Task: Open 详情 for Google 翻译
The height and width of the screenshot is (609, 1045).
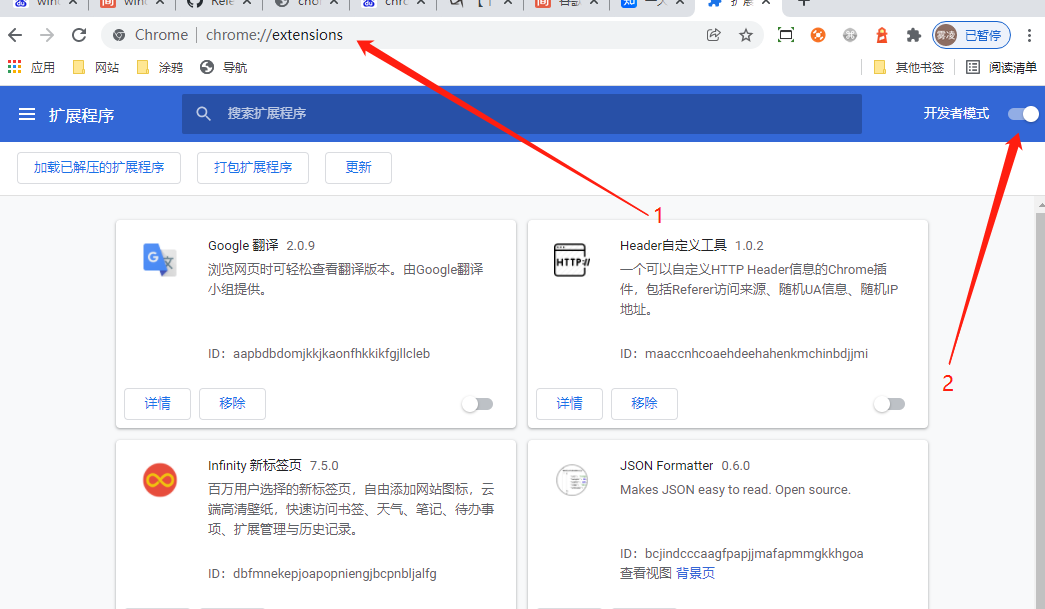Action: 157,403
